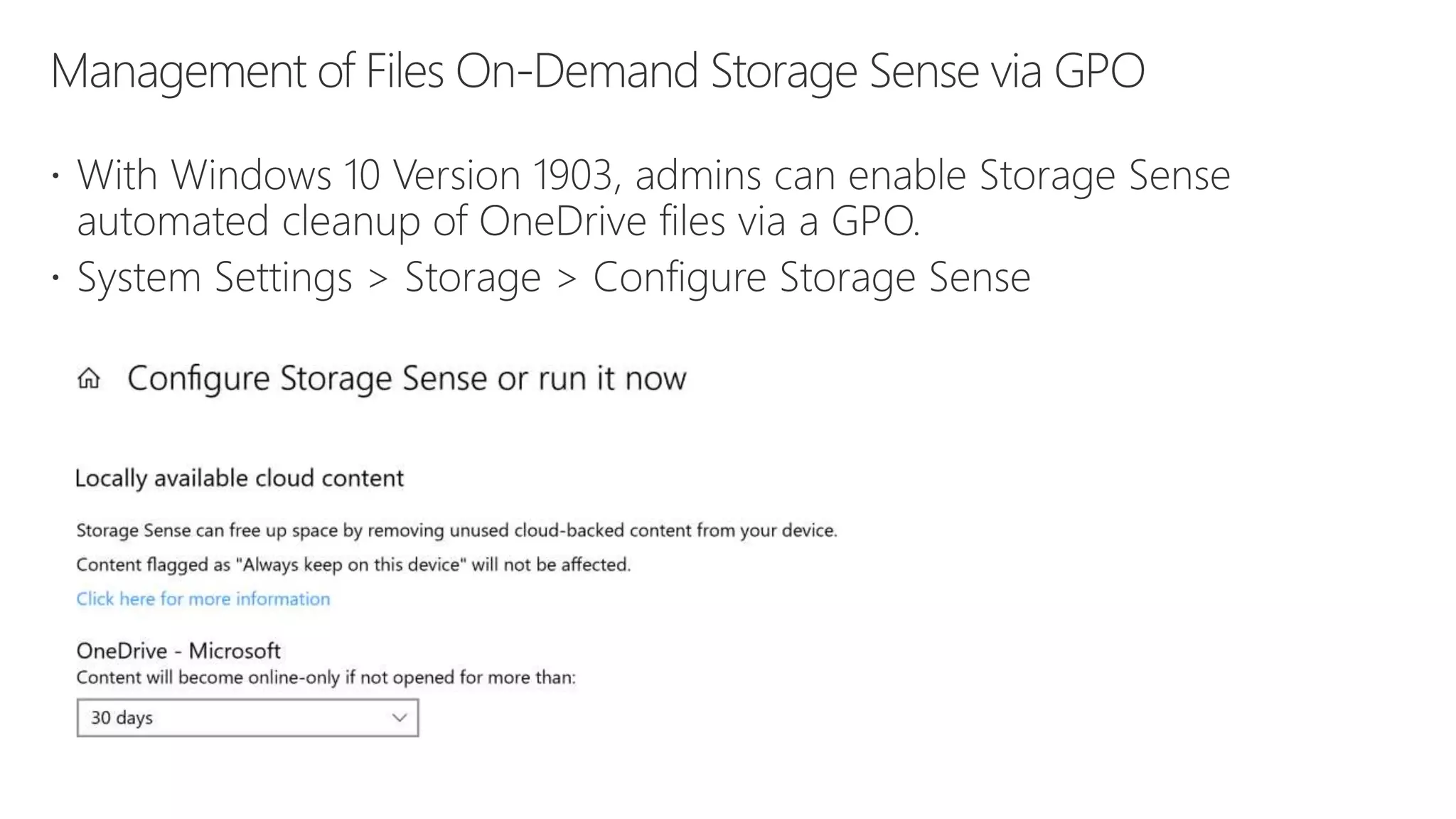
Task: Click the first '>' separator after System Settings
Action: pos(378,279)
